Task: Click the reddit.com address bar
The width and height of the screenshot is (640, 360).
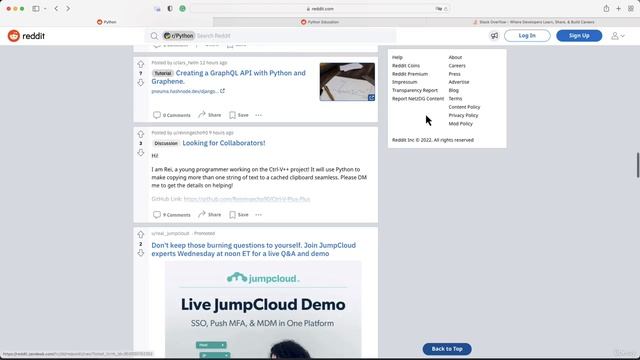Action: point(320,9)
